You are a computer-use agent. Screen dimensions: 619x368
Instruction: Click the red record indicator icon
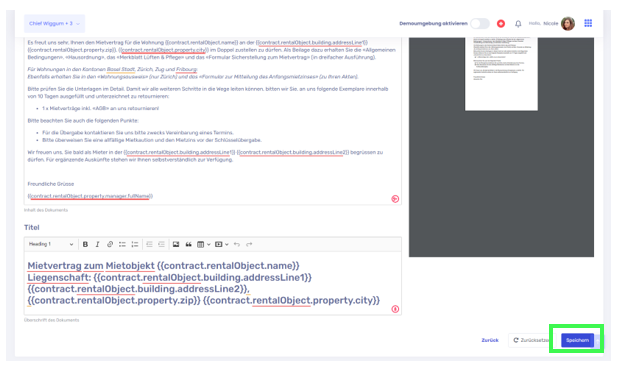(501, 24)
